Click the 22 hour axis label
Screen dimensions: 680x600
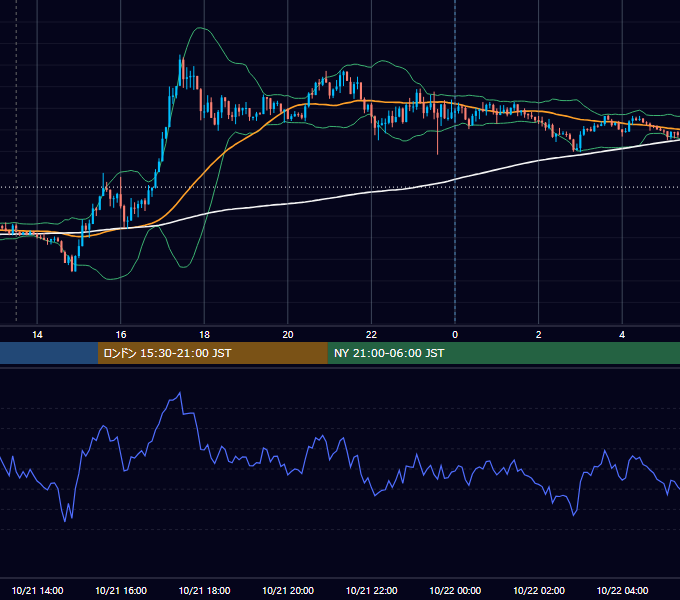pyautogui.click(x=371, y=335)
